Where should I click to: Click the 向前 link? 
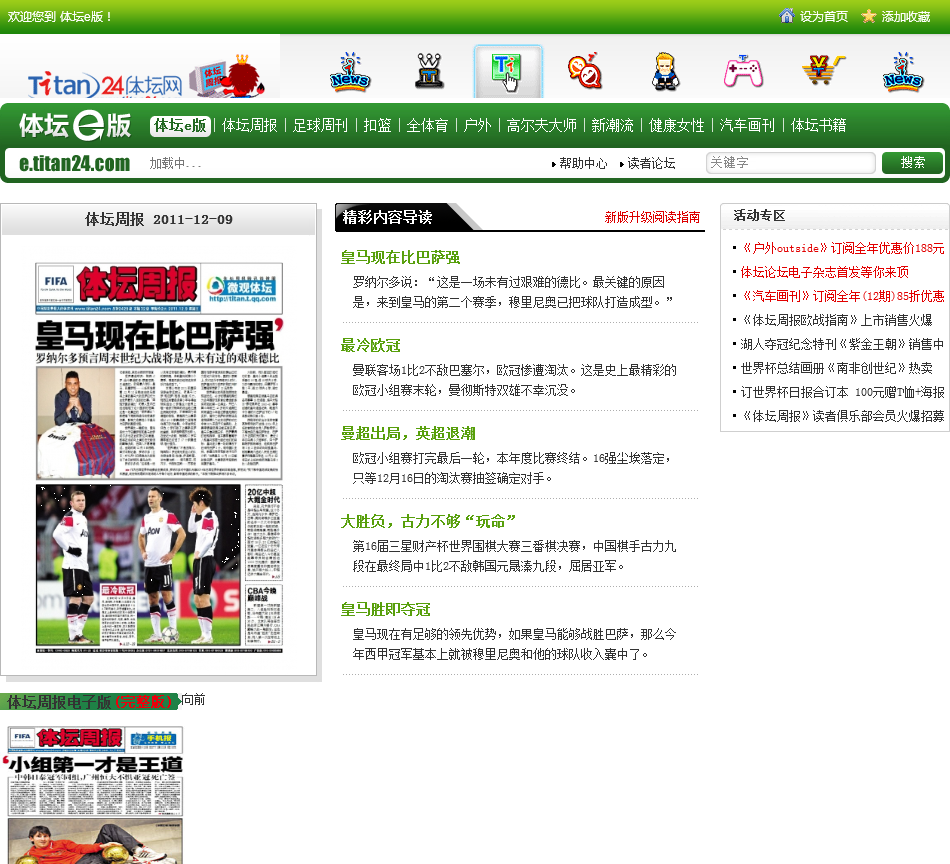click(193, 700)
